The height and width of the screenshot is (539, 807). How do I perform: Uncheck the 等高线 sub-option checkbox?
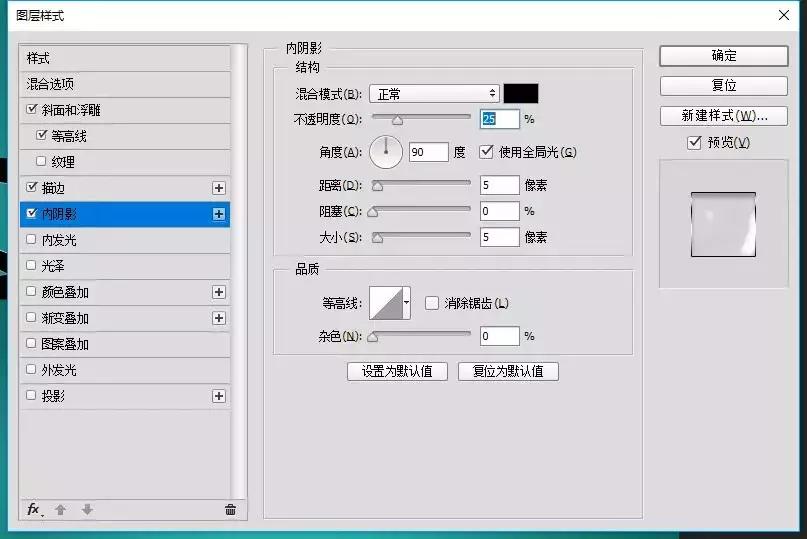42,135
